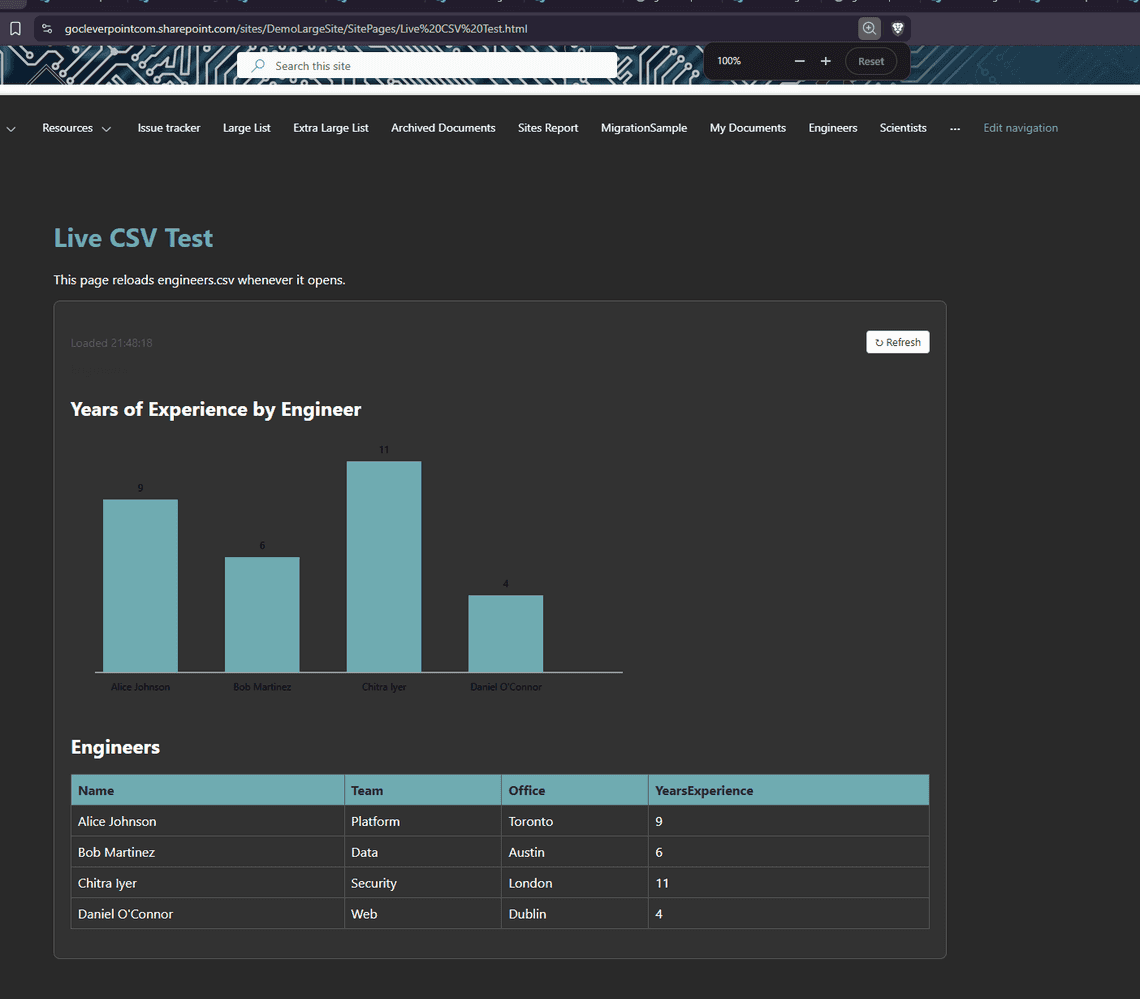Viewport: 1140px width, 999px height.
Task: Click the Data team cell
Action: (x=422, y=852)
